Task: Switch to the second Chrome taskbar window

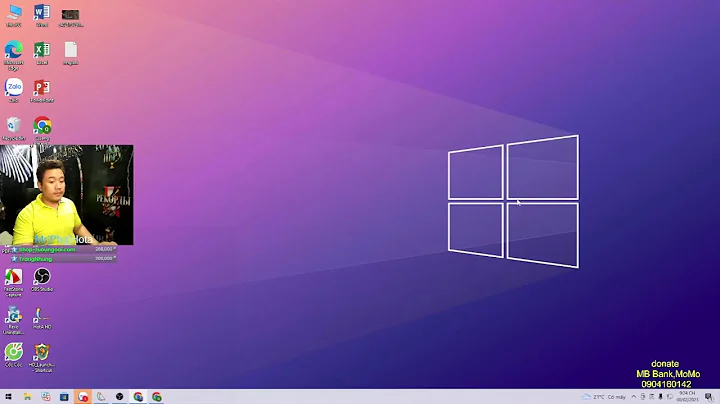Action: coord(157,397)
